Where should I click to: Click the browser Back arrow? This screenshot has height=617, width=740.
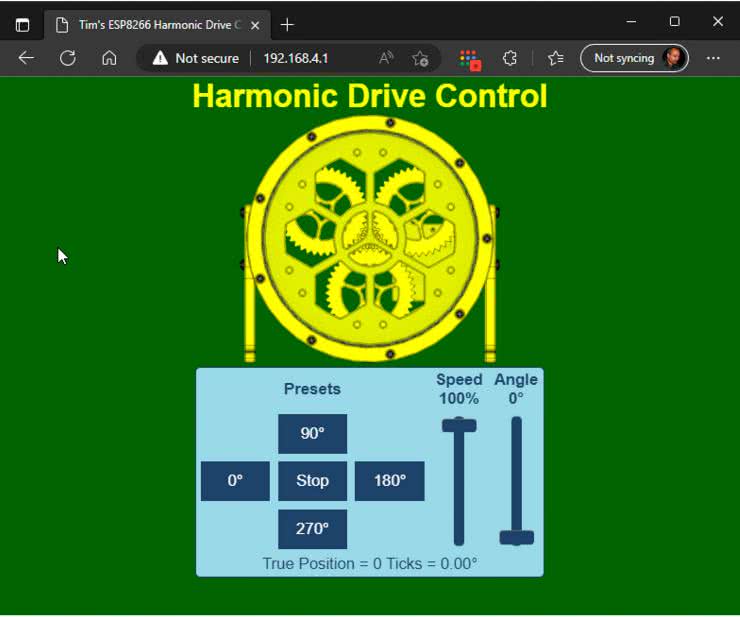coord(26,58)
